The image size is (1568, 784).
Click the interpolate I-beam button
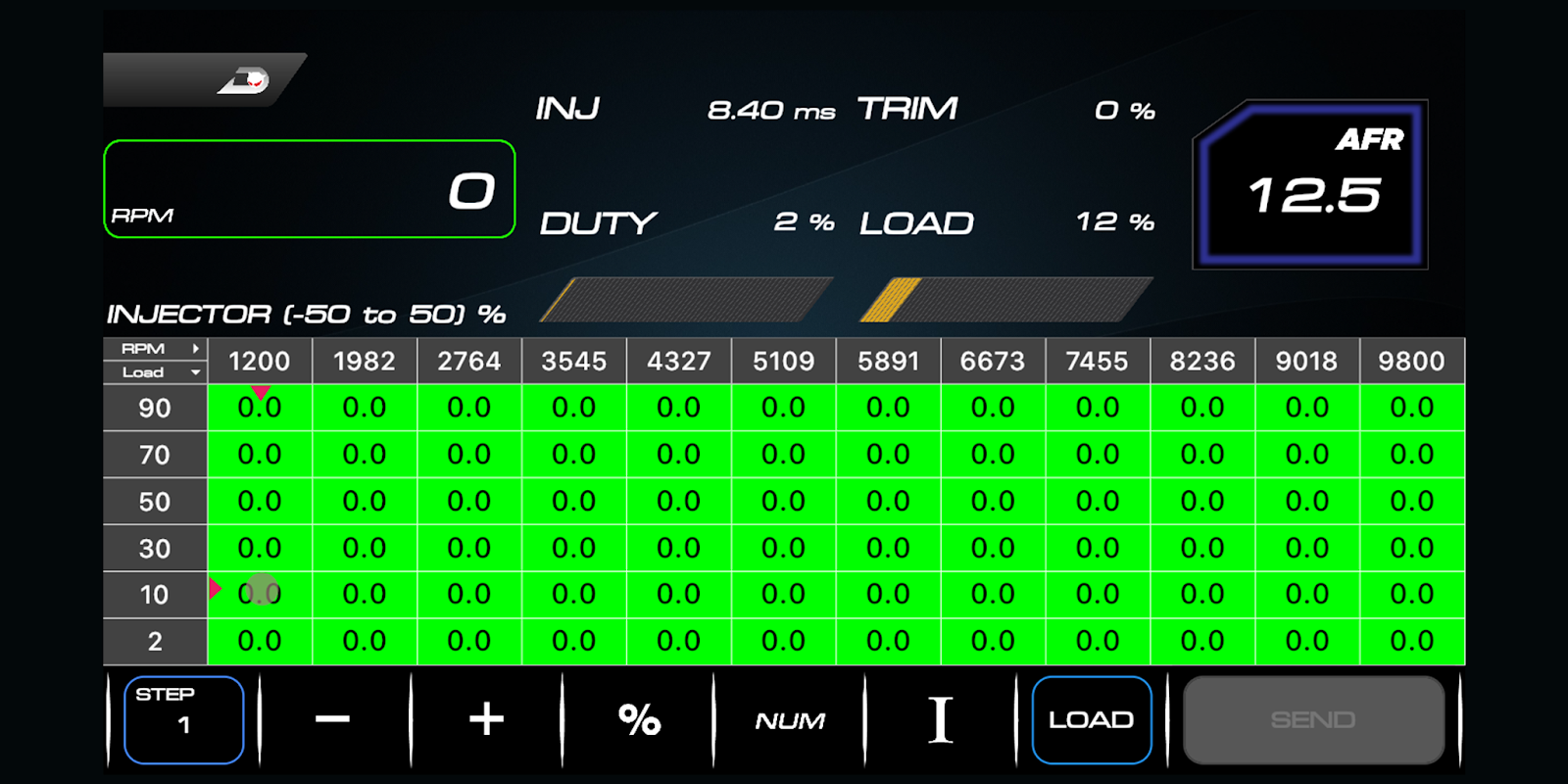click(x=941, y=719)
